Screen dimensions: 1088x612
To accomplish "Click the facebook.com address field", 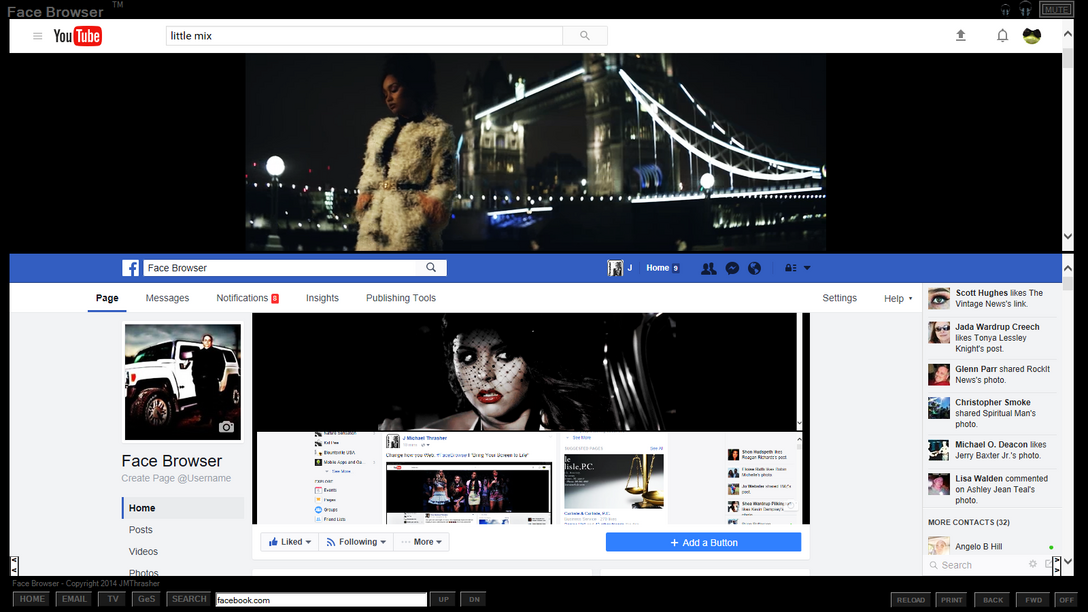I will tap(320, 598).
